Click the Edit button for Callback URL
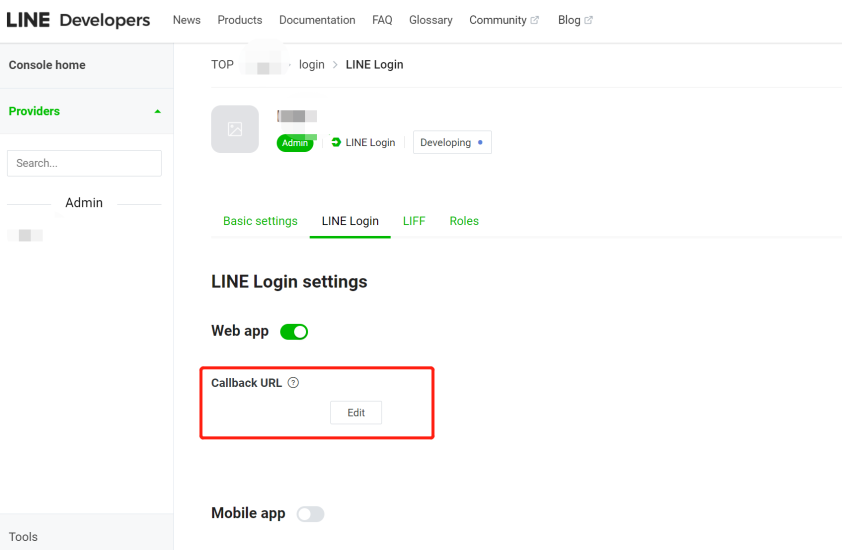 click(x=356, y=412)
